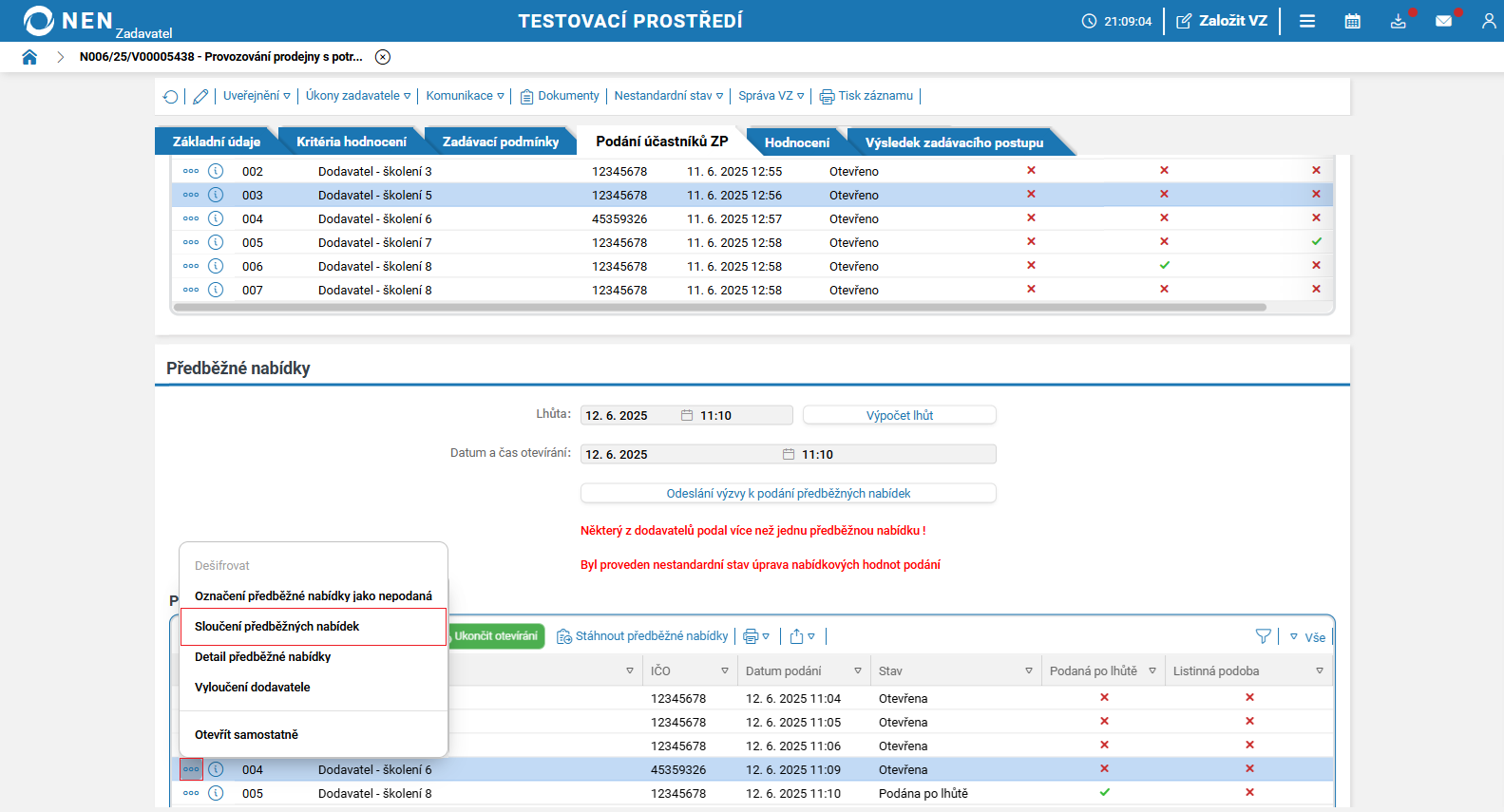Open the hamburger main menu
Screen dimensions: 1504x812
click(x=1307, y=21)
